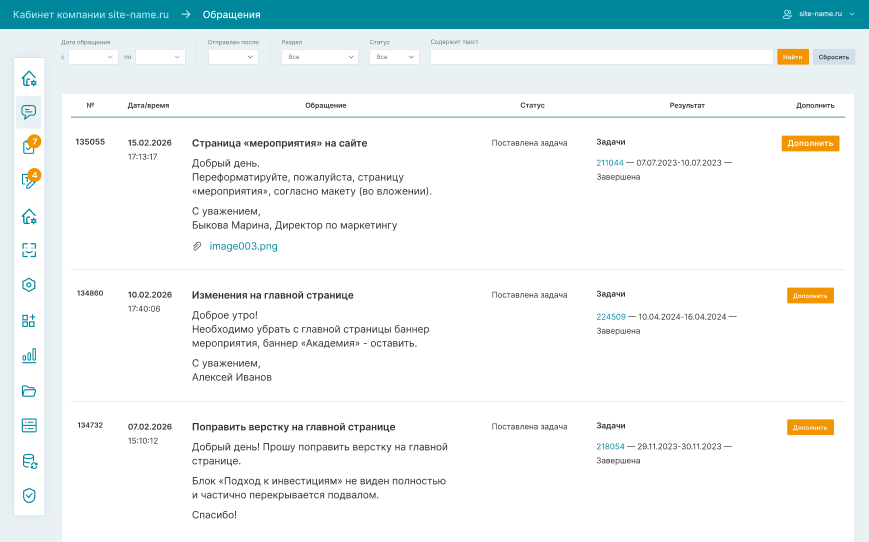Click Кабинет компании site-name.ru breadcrumb
This screenshot has height=542, width=869.
click(91, 15)
